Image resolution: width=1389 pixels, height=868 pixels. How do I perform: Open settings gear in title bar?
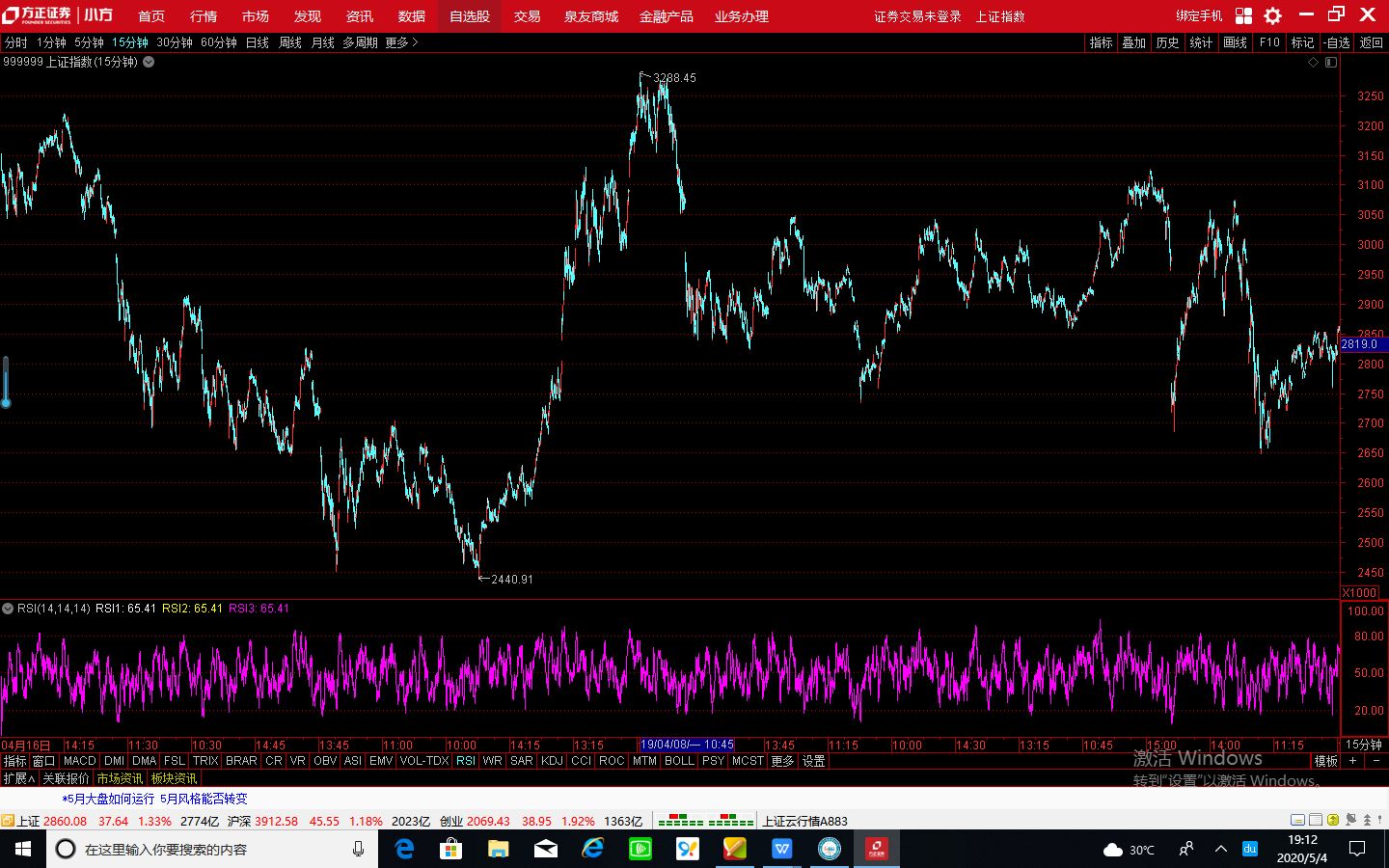tap(1272, 15)
